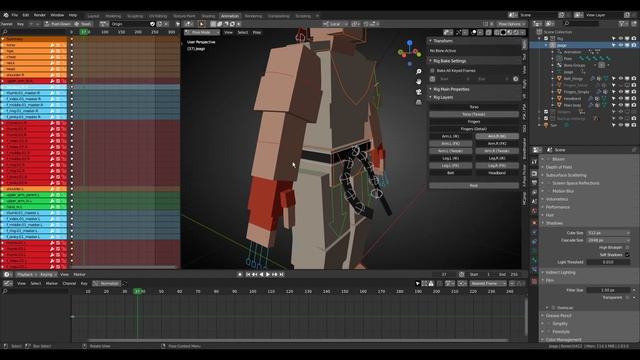Adjust the Filter Size slider field

pyautogui.click(x=608, y=290)
